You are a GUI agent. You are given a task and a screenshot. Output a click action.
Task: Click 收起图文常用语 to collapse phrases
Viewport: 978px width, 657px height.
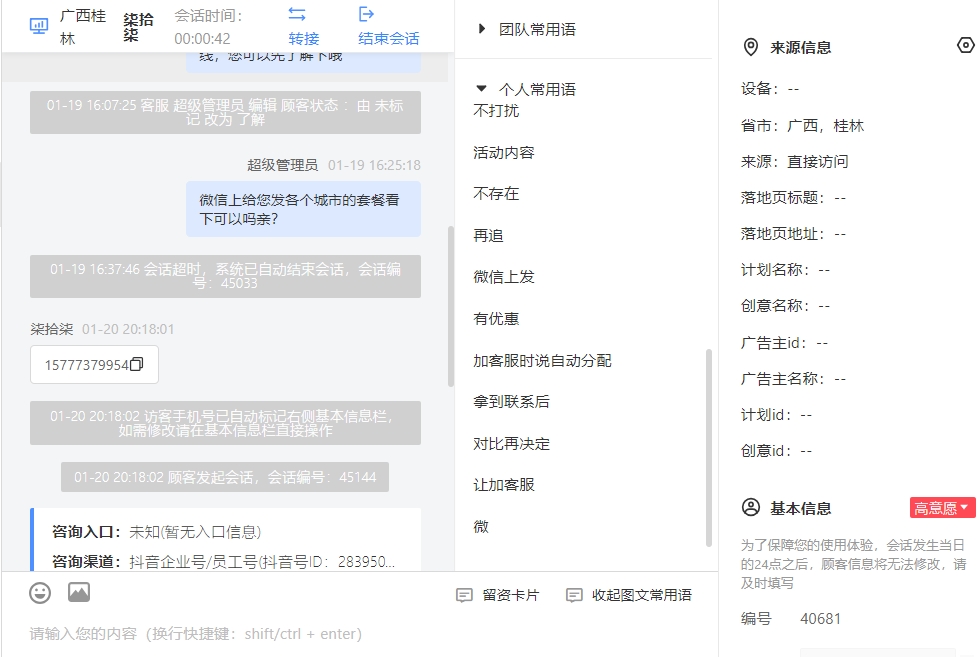click(629, 595)
